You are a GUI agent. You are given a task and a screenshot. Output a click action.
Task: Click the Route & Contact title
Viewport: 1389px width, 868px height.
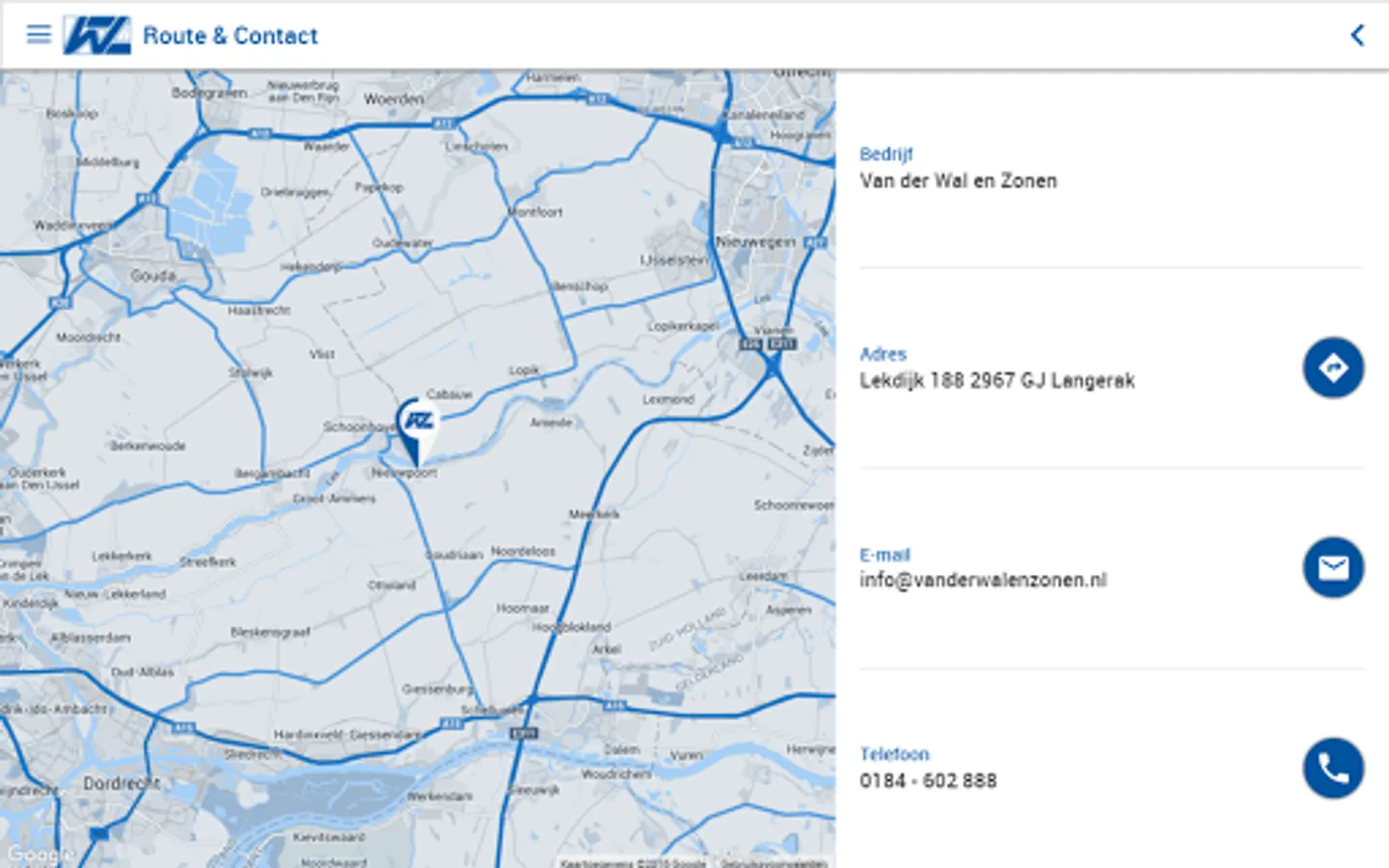[x=231, y=36]
